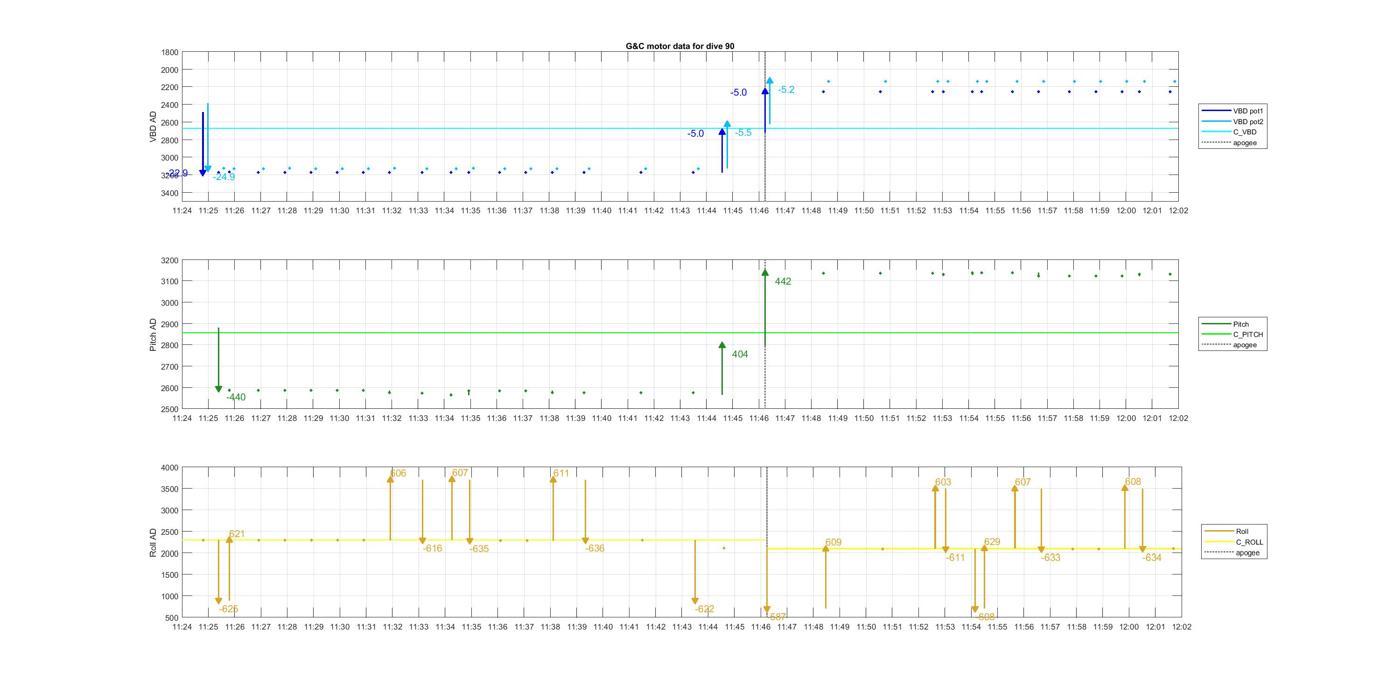Click the '621' roll move label
This screenshot has height=693, width=1400.
coord(237,535)
